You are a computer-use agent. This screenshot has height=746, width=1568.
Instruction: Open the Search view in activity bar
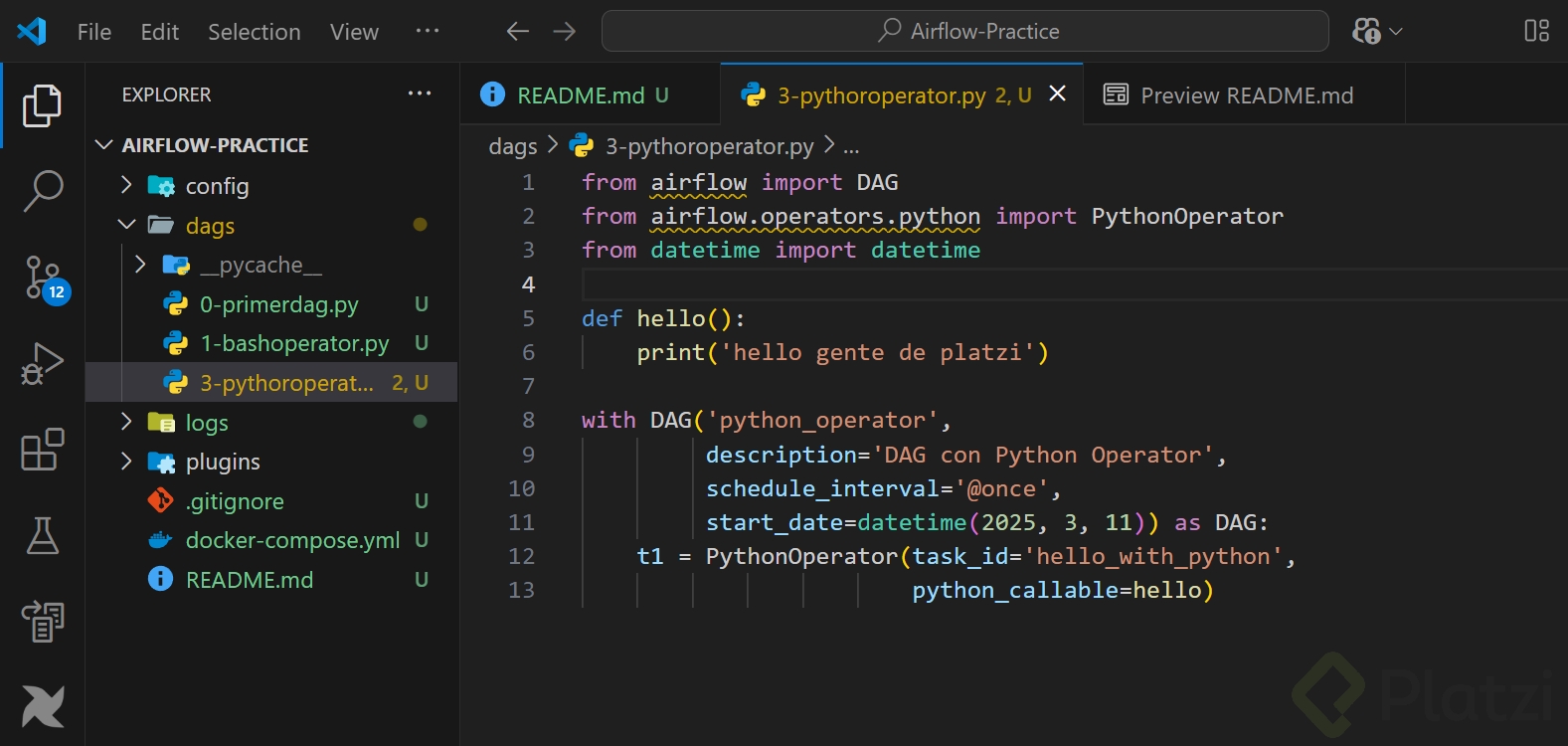click(43, 189)
